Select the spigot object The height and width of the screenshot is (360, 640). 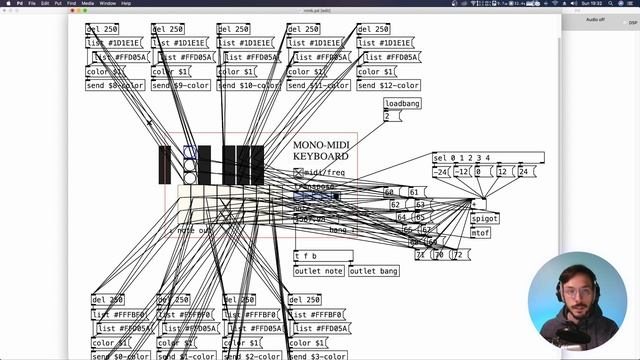point(484,218)
